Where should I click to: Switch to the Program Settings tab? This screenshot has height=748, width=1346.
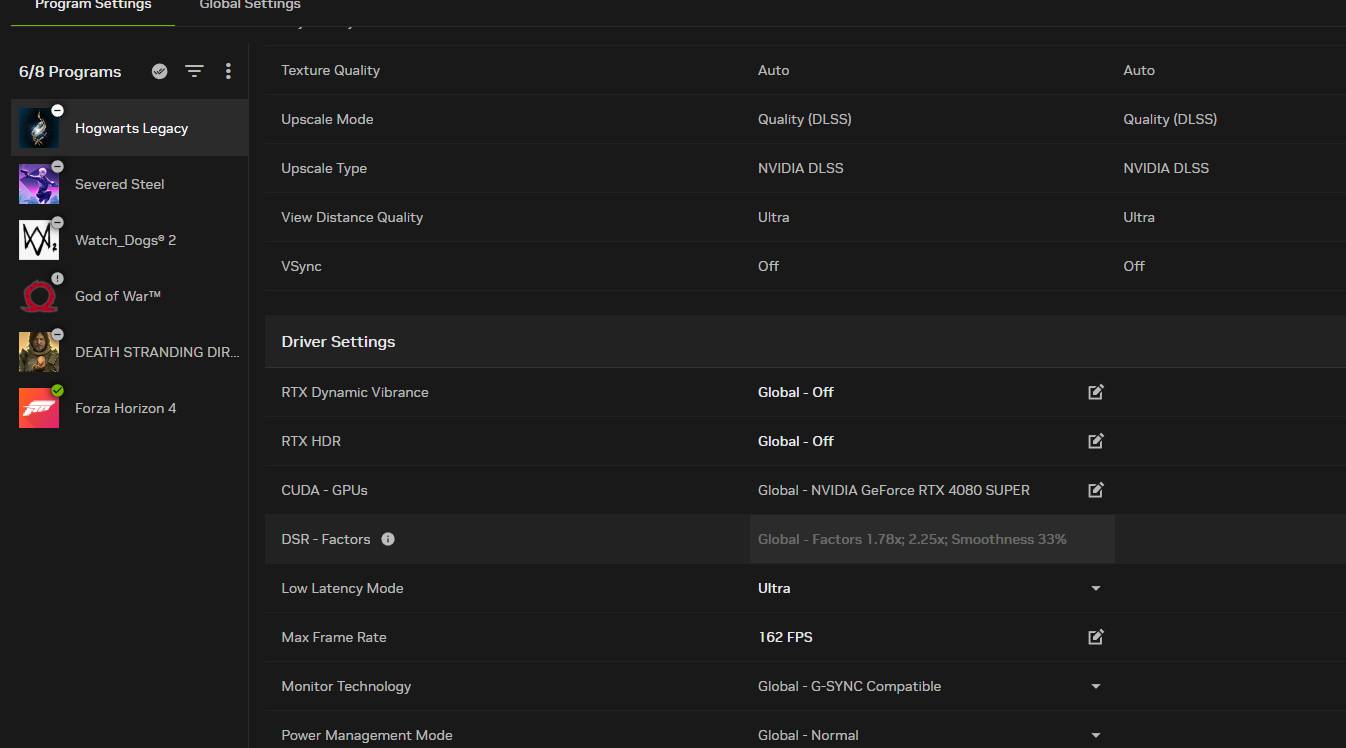click(x=93, y=6)
